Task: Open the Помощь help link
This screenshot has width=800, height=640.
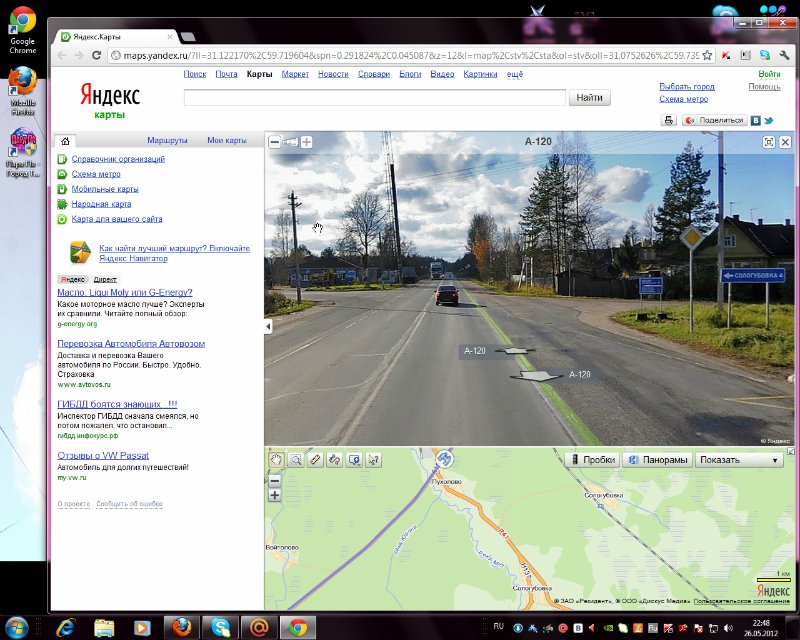Action: tap(764, 86)
